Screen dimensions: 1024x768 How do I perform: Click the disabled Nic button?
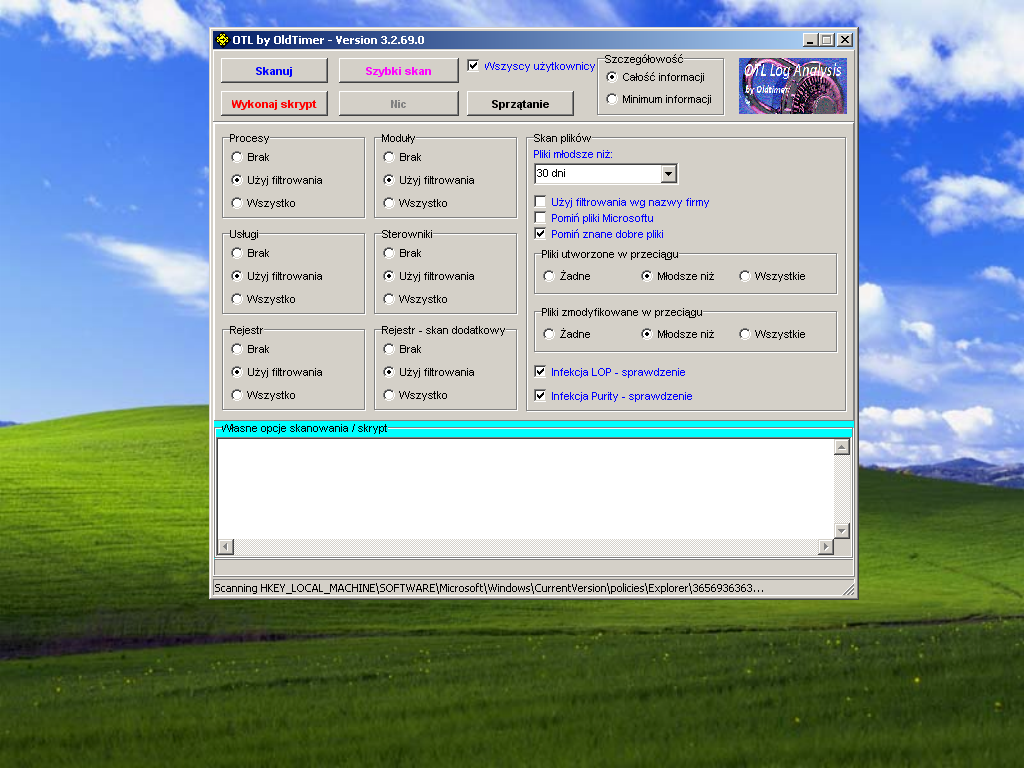[398, 104]
